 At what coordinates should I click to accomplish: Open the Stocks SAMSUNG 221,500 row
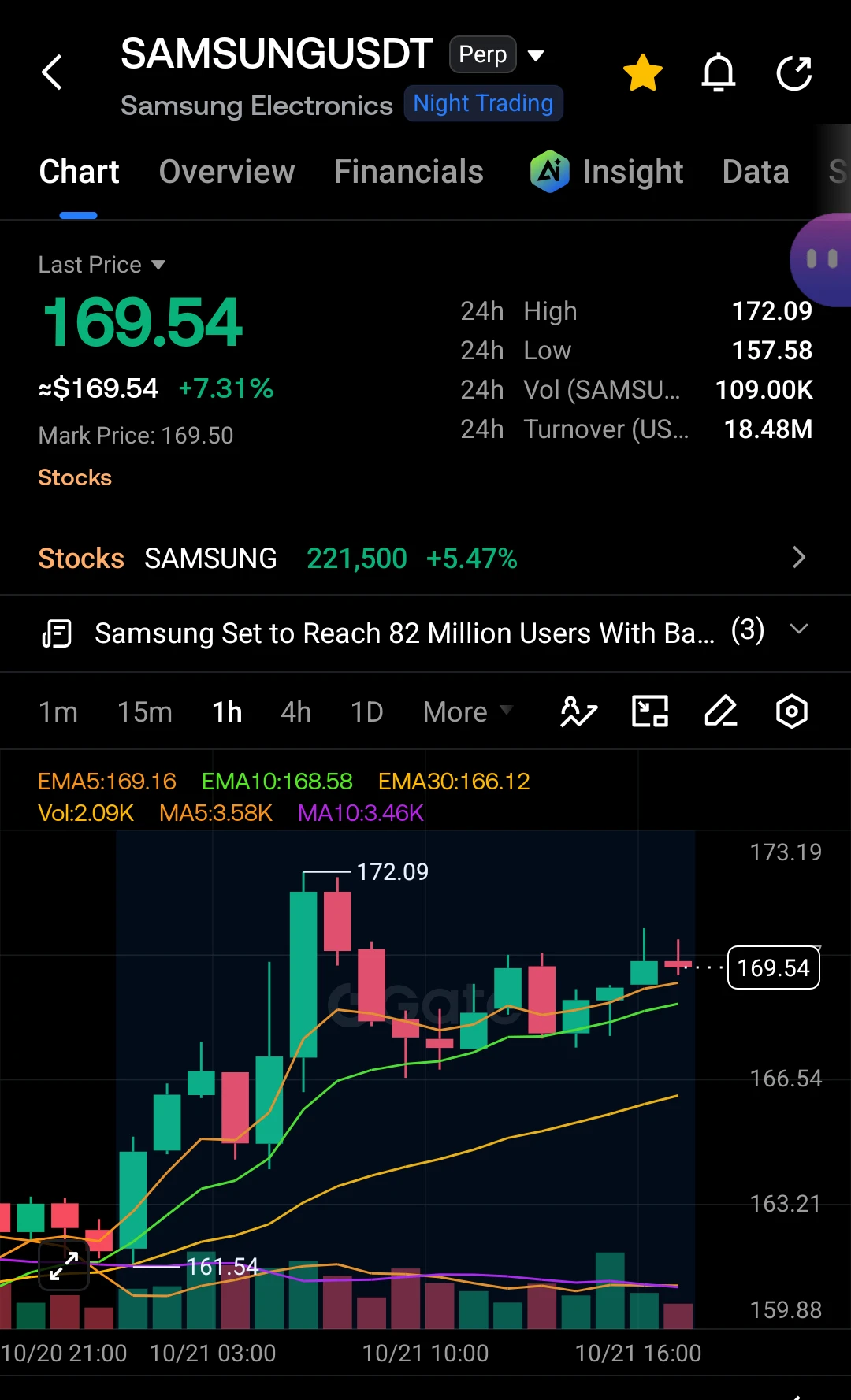point(425,558)
